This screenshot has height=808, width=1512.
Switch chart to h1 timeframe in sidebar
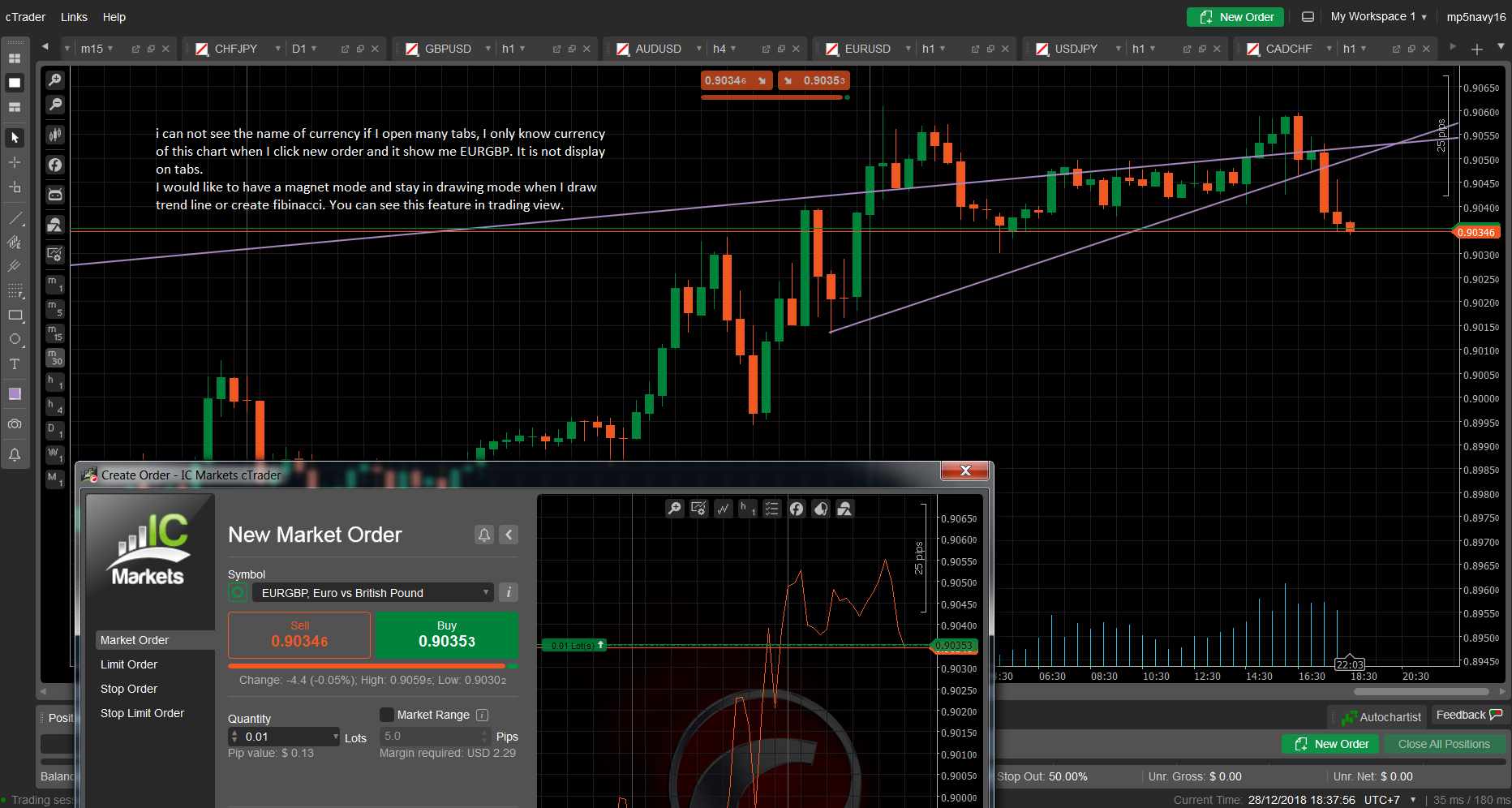pyautogui.click(x=54, y=382)
